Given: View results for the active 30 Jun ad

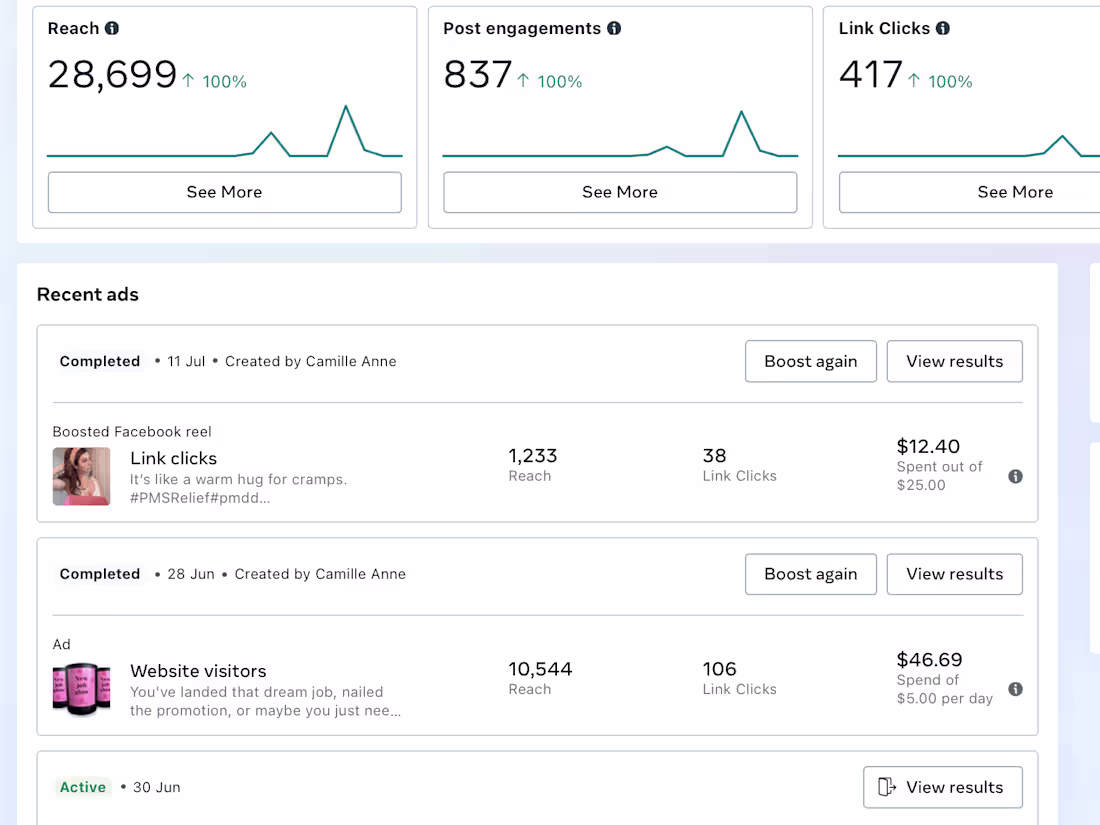Looking at the screenshot, I should coord(942,787).
